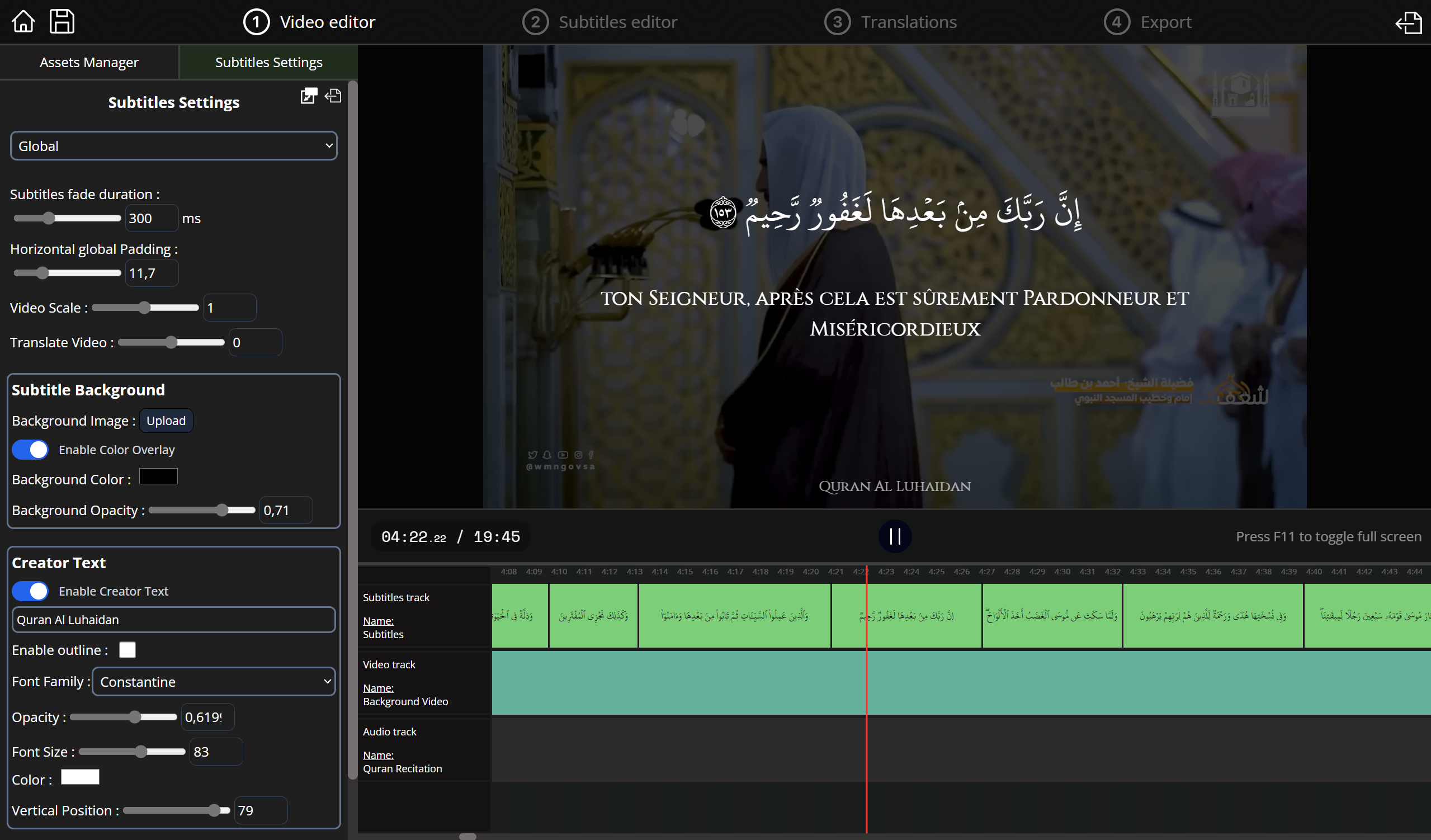Click Name link under Audio track
The image size is (1431, 840).
pyautogui.click(x=378, y=755)
